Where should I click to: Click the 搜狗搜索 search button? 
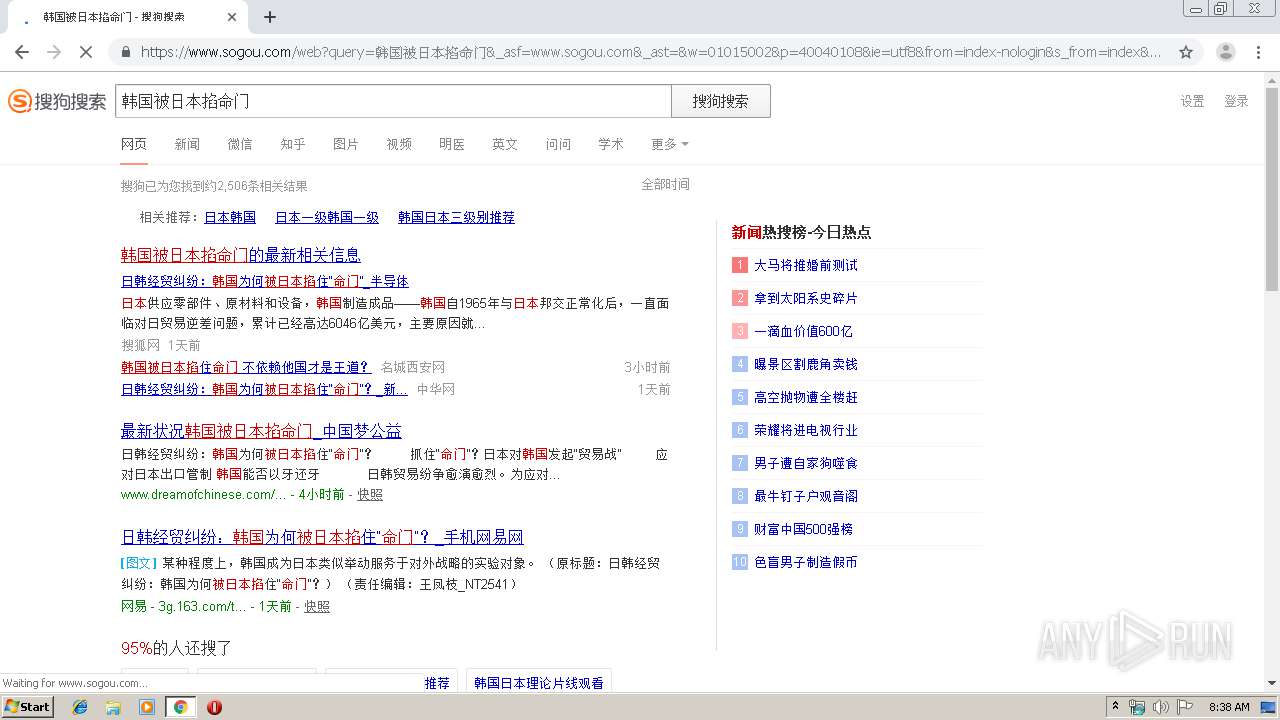click(x=720, y=101)
